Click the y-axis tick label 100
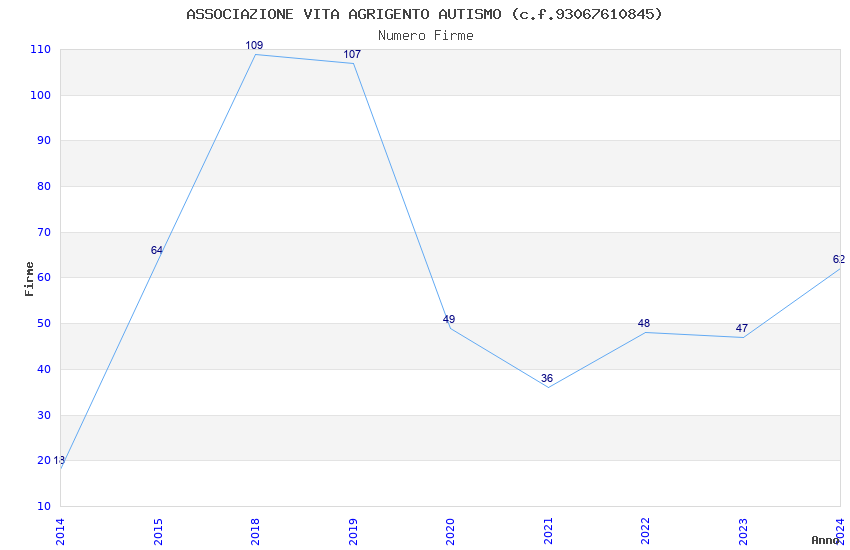Screen dimensions: 850x550 pos(41,95)
